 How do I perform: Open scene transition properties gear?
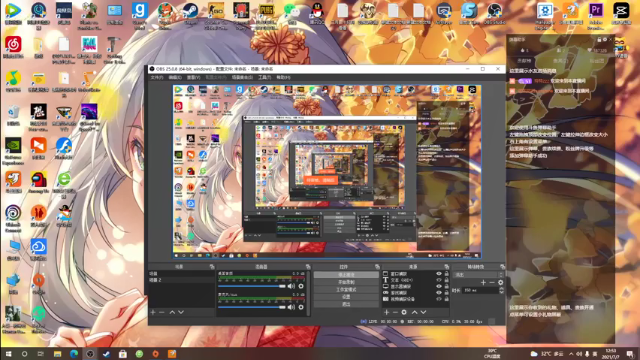tap(501, 282)
